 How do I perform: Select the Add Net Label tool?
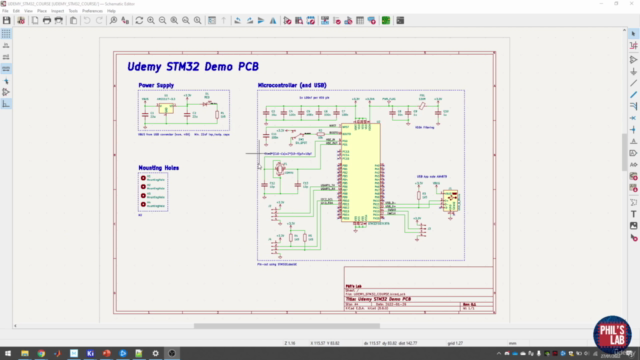click(x=633, y=142)
